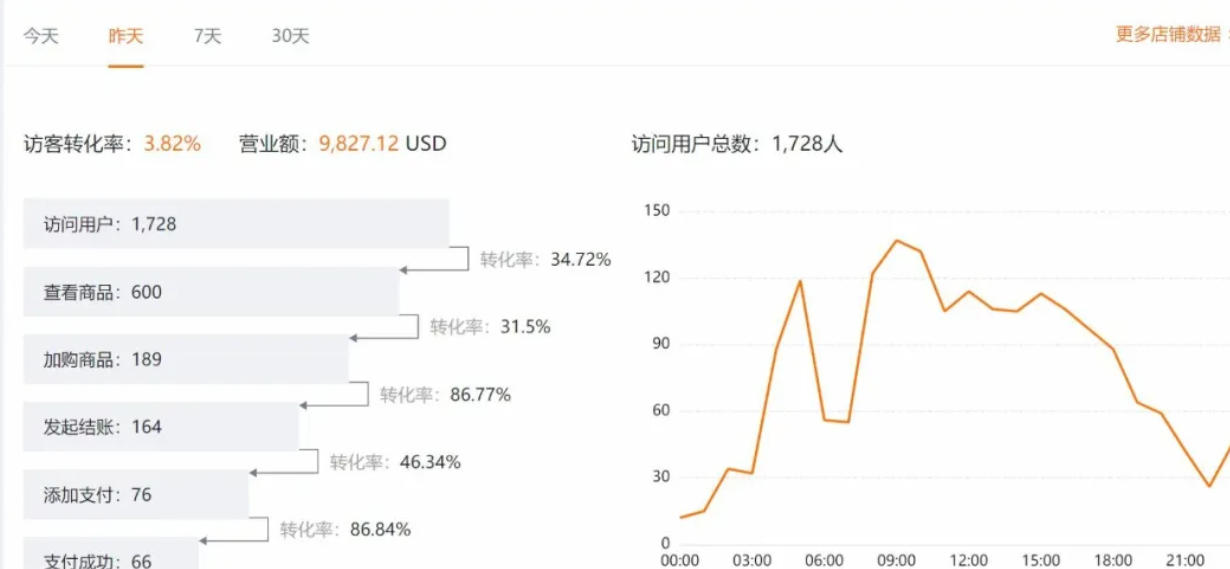Select the 86.77% conversion rate label
Screen dimensions: 1230x569
pyautogui.click(x=445, y=395)
